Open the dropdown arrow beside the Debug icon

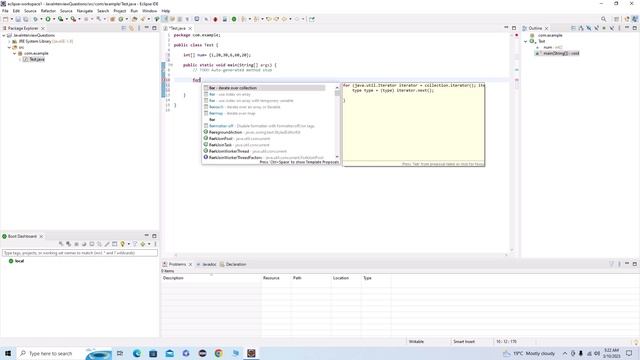click(x=41, y=19)
